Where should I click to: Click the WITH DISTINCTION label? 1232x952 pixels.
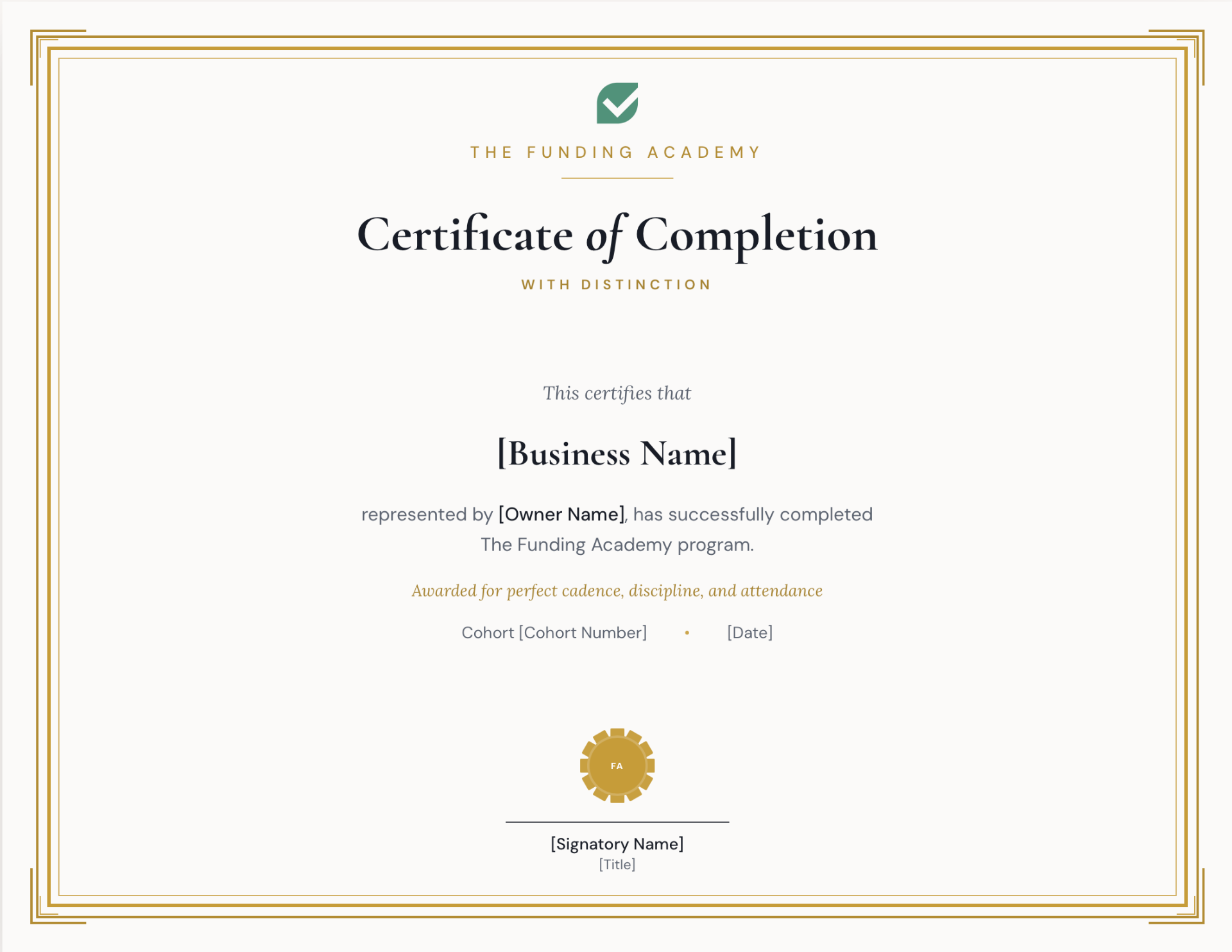coord(616,284)
